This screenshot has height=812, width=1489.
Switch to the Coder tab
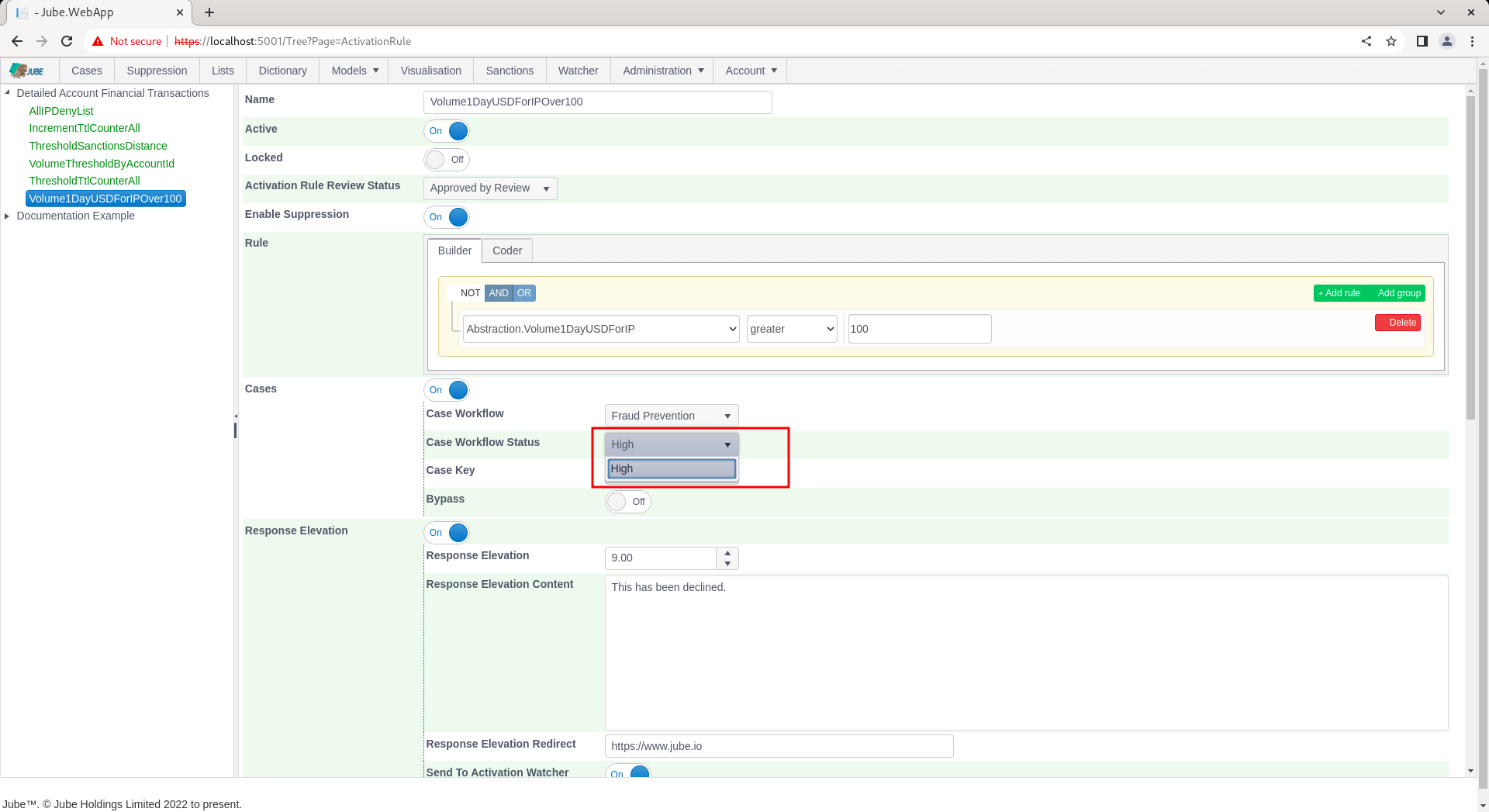(x=507, y=251)
